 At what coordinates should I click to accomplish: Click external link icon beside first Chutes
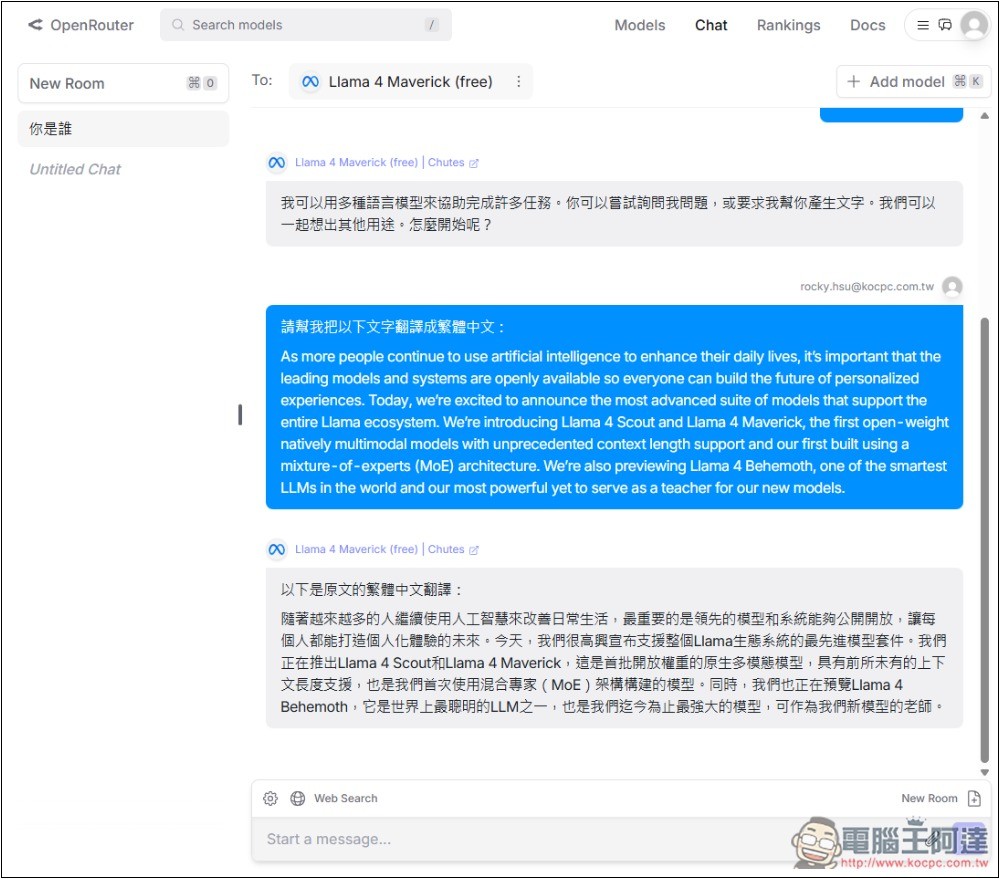point(473,163)
